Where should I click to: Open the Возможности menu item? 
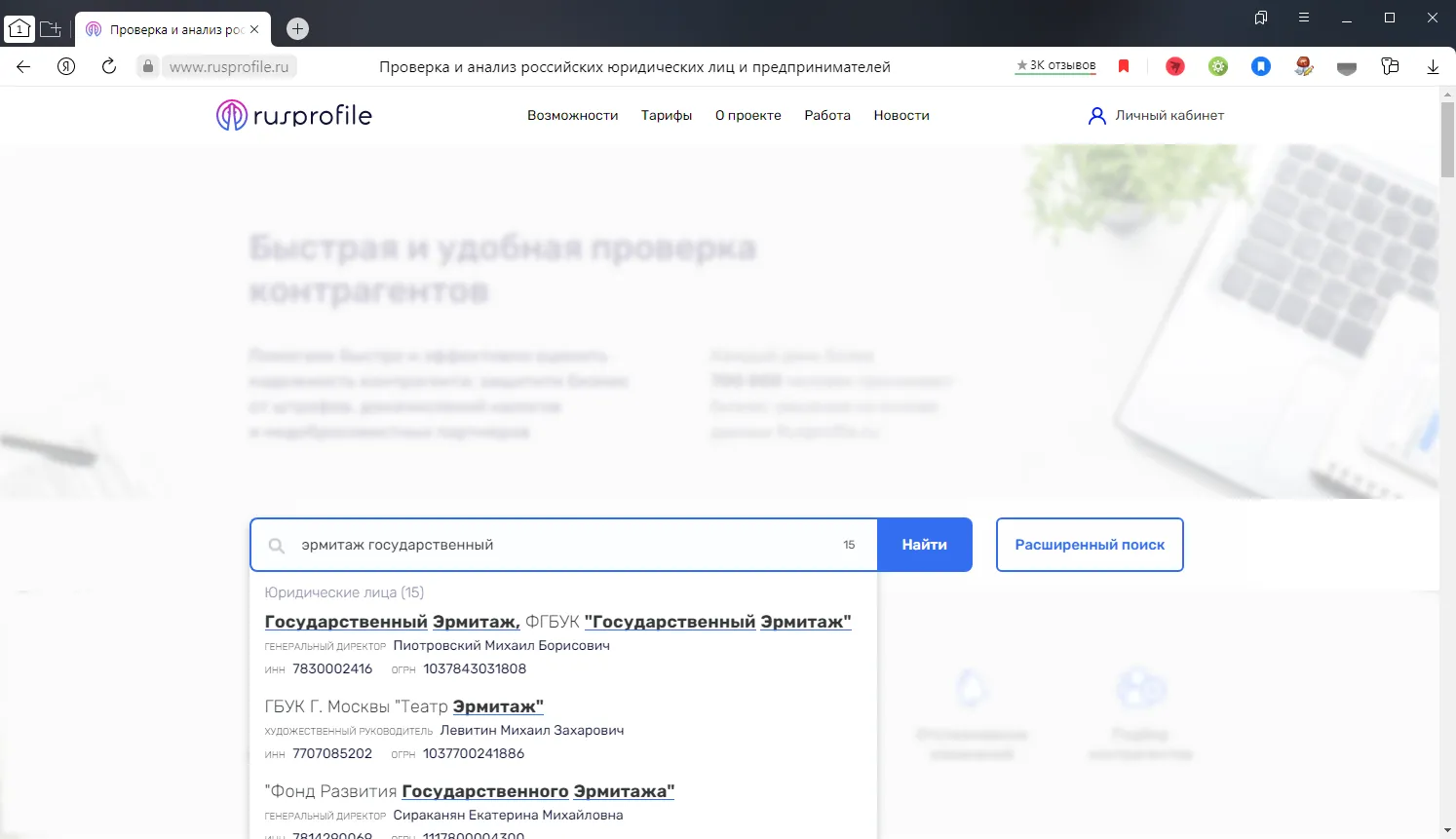(573, 115)
